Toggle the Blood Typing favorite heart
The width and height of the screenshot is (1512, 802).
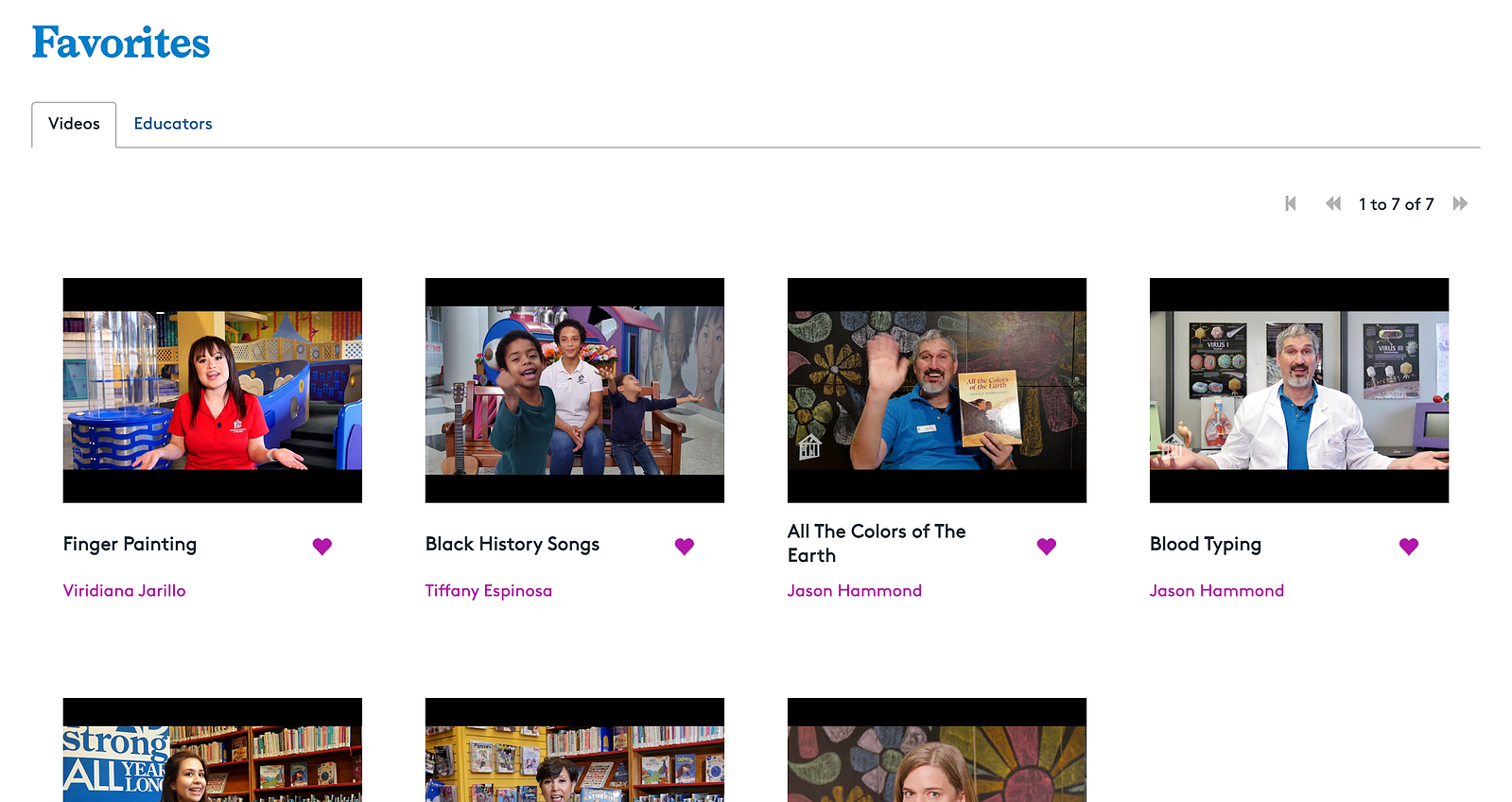click(1409, 546)
